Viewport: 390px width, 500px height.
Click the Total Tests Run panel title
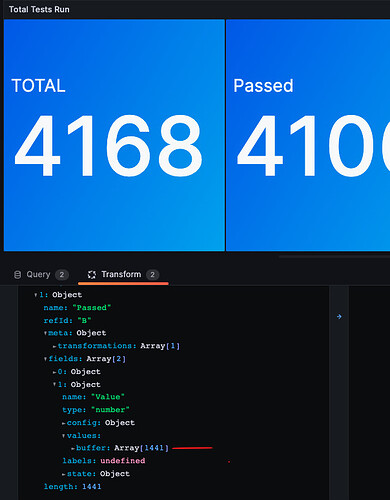pos(39,9)
